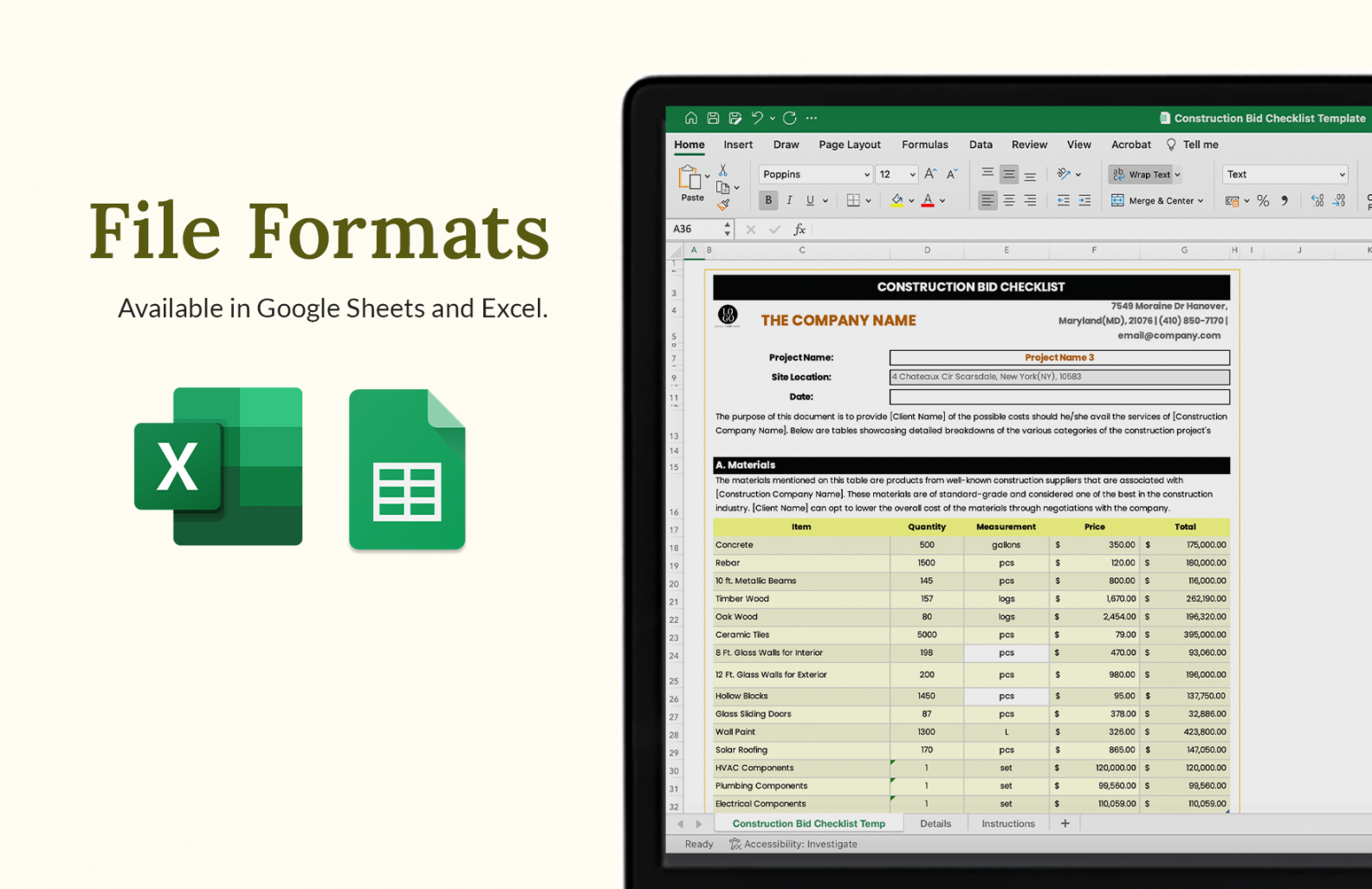Click the Increase Font Size icon

click(930, 174)
